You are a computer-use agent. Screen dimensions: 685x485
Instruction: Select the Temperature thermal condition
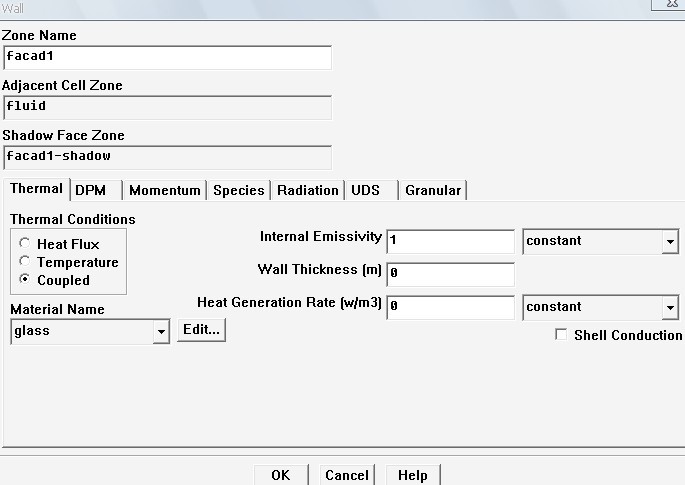[x=24, y=262]
